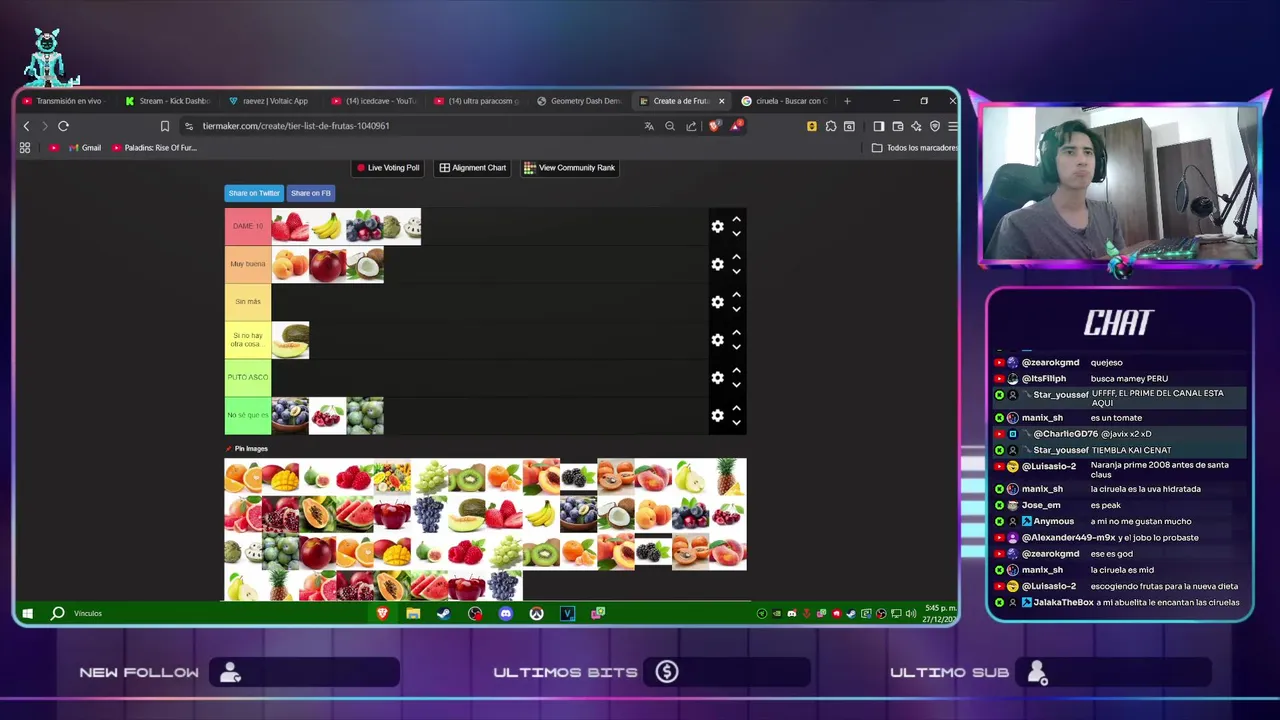Open Brave browser from the taskbar
This screenshot has width=1280, height=720.
pos(382,613)
